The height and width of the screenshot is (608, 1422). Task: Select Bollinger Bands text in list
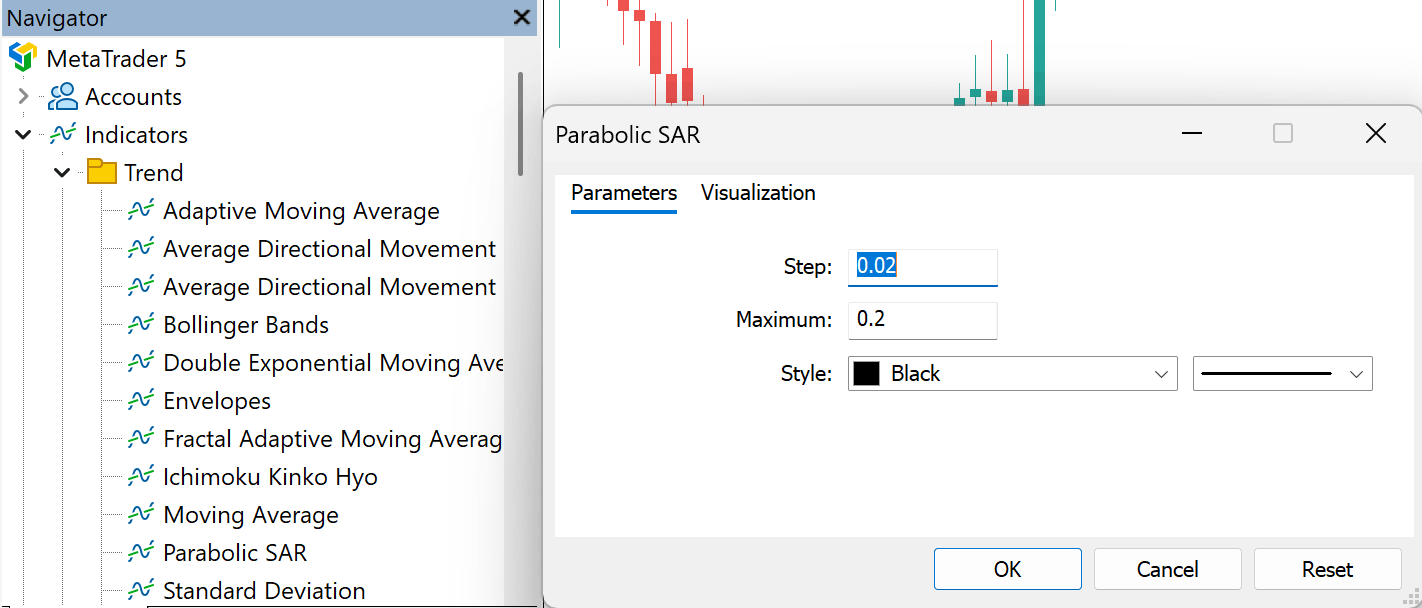point(246,325)
